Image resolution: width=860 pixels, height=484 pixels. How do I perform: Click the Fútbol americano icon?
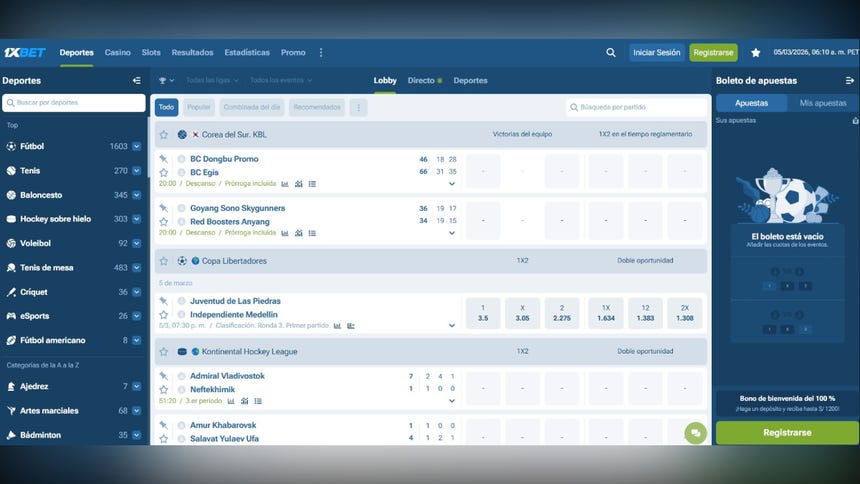[11, 340]
